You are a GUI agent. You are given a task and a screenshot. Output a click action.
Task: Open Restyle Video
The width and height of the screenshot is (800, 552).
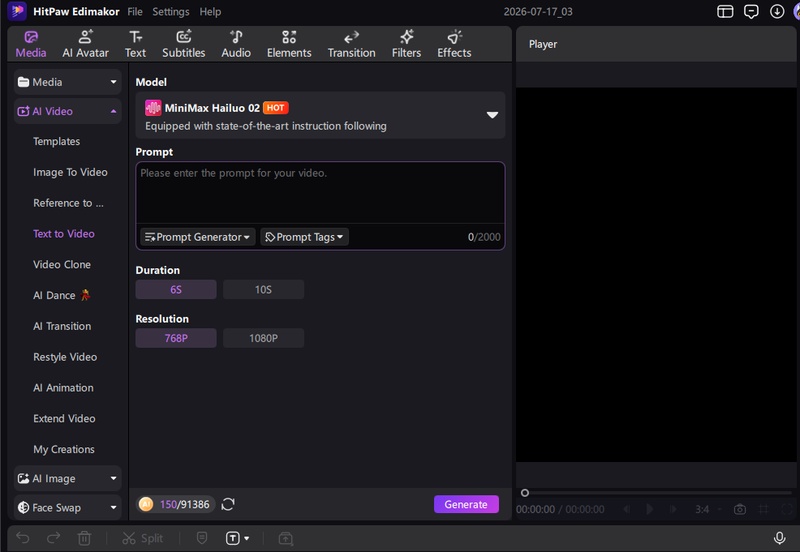[65, 357]
